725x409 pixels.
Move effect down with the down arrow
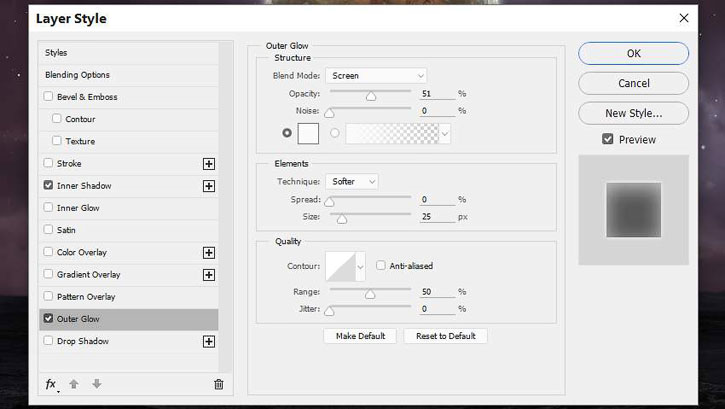pyautogui.click(x=97, y=384)
